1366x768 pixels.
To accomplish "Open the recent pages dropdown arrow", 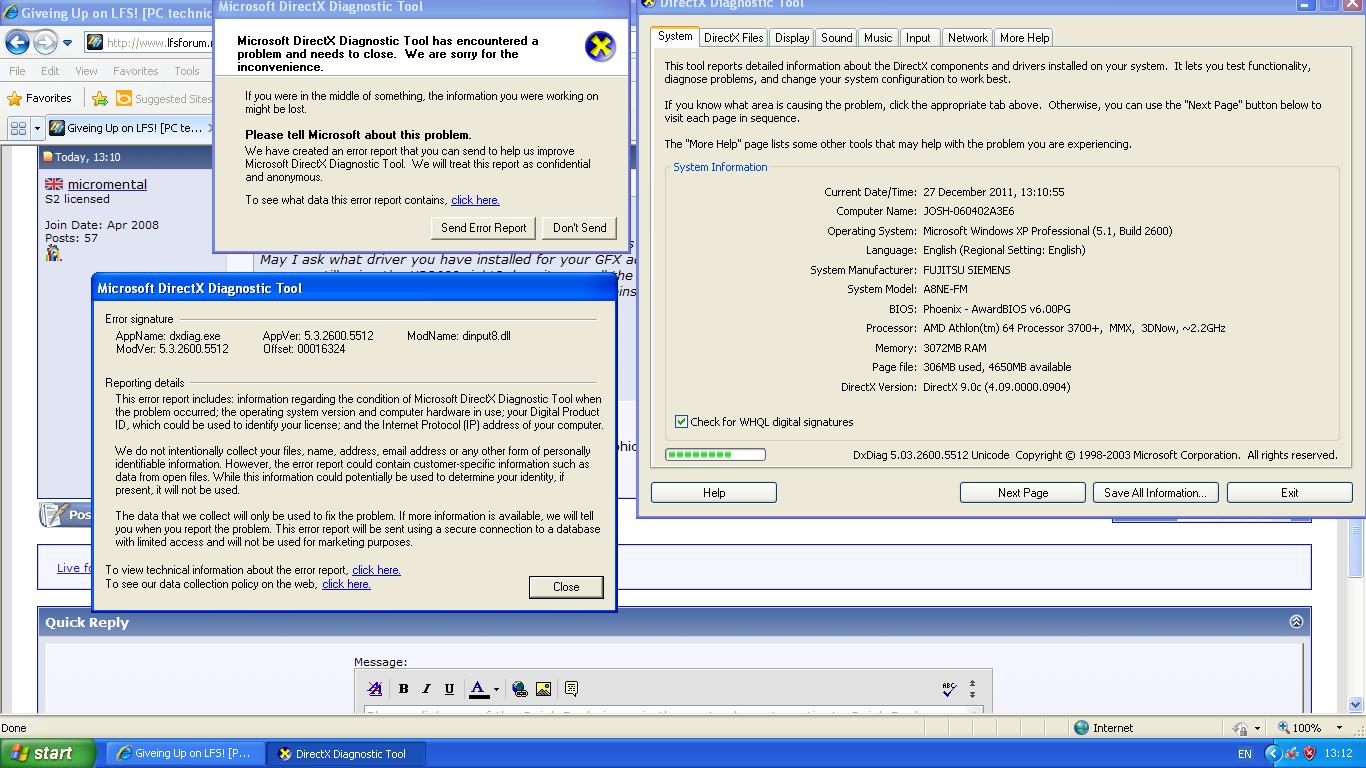I will click(x=67, y=43).
